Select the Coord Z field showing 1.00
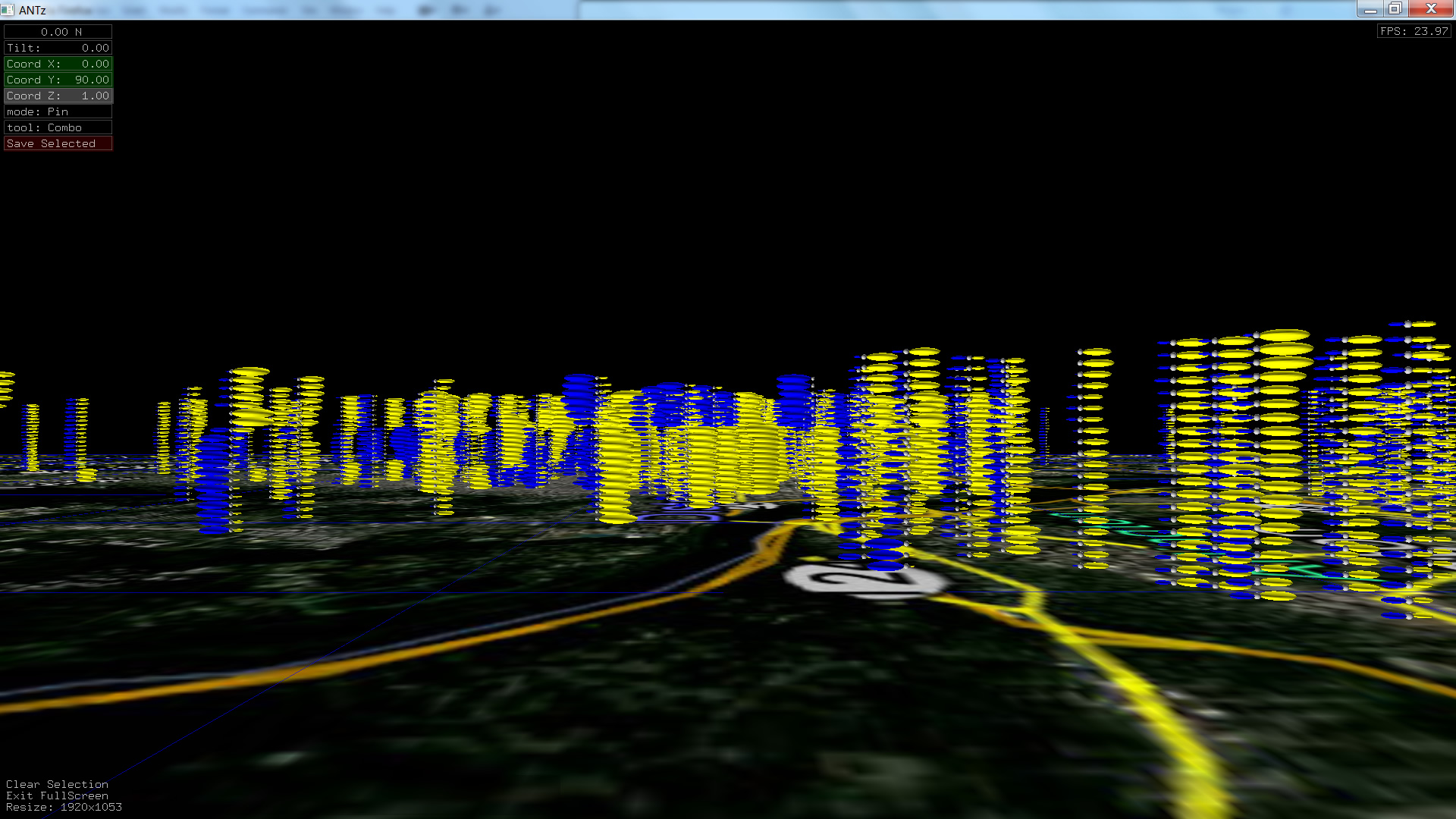 (58, 96)
